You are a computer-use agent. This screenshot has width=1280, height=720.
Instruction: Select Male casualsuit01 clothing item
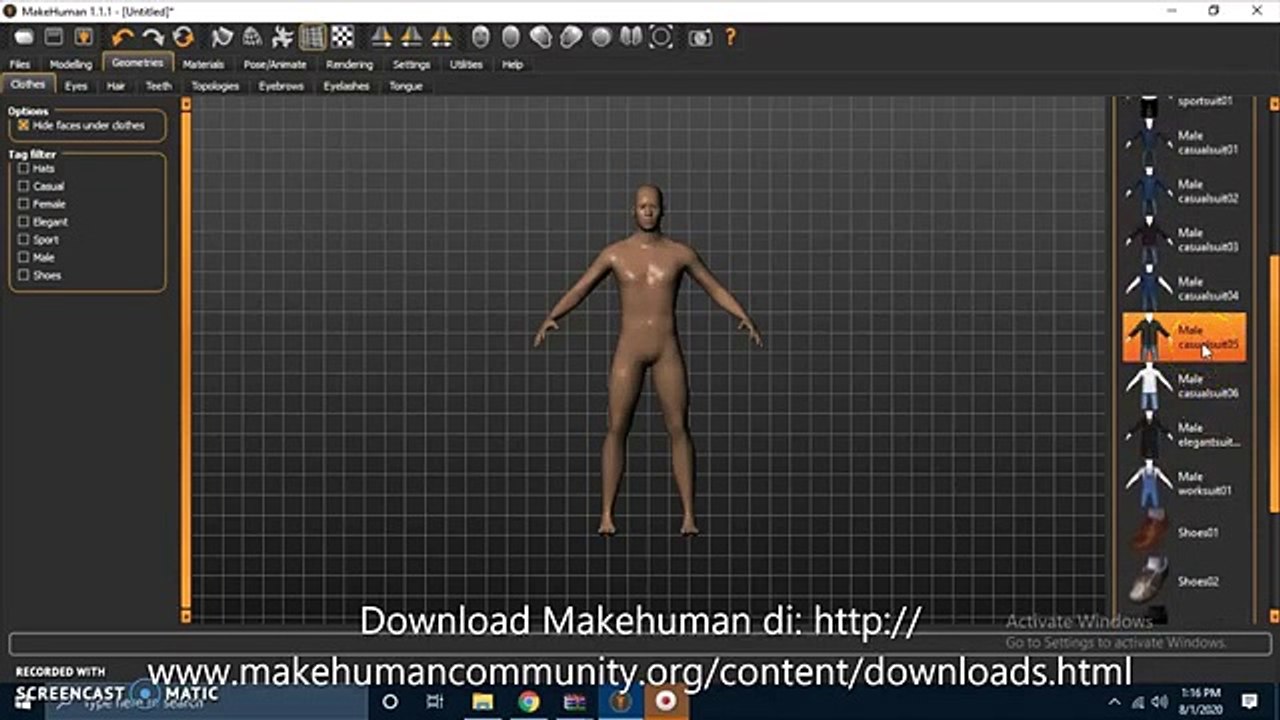point(1184,141)
